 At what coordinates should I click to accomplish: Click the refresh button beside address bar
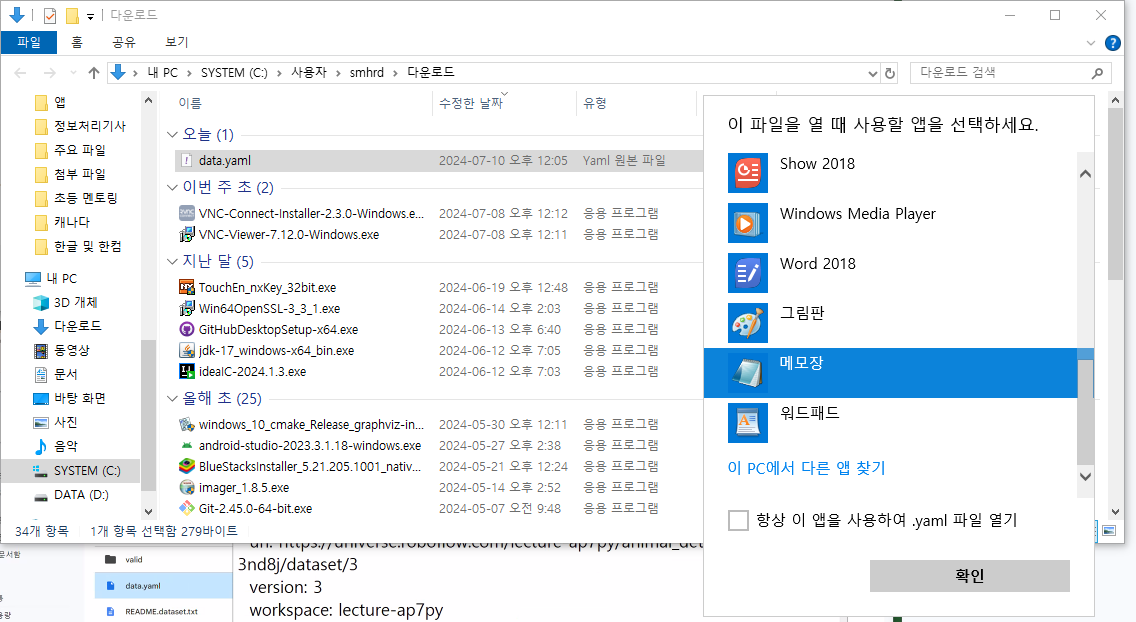click(x=890, y=73)
